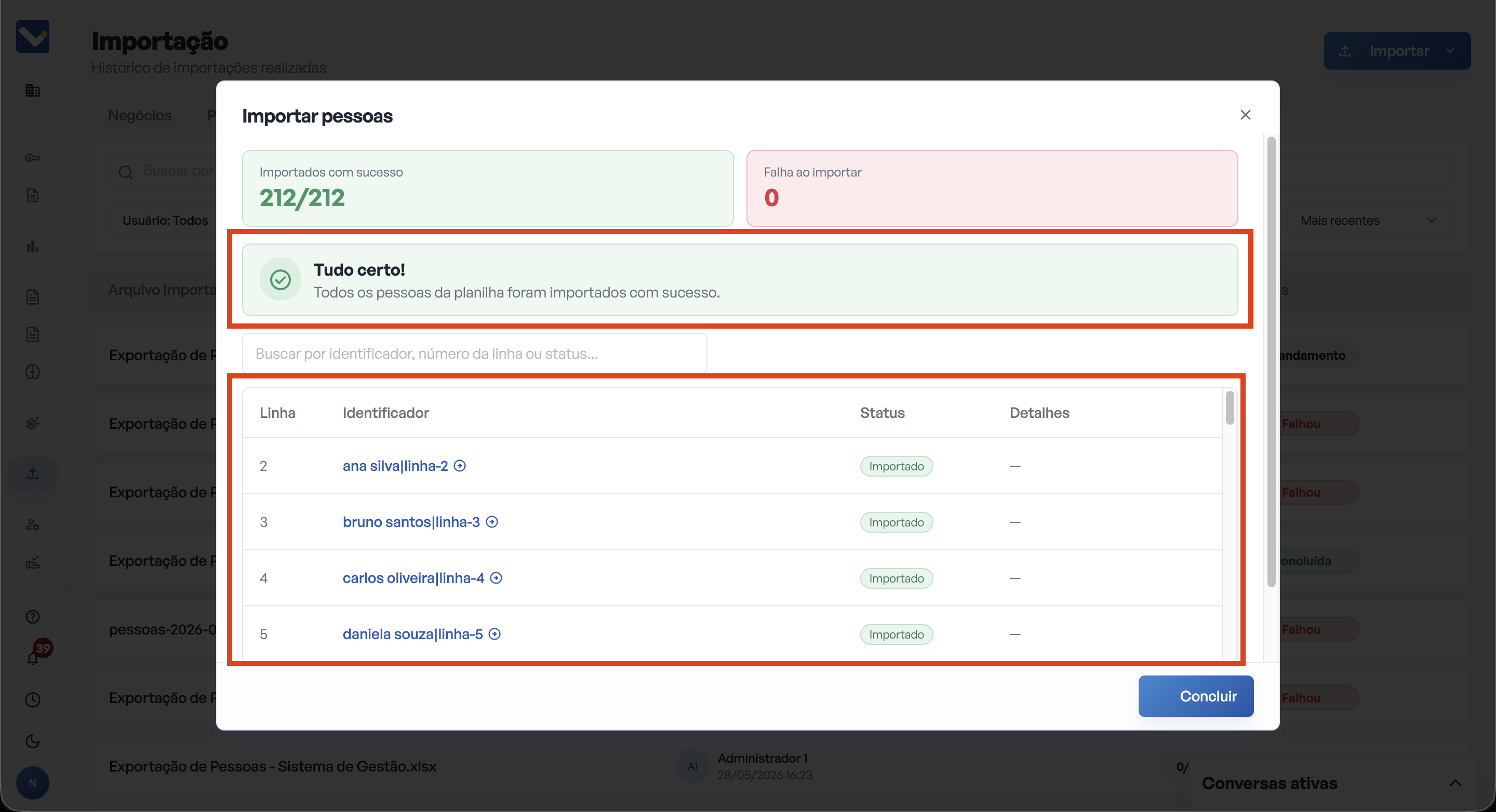
Task: Open the Mais recentes sort dropdown
Action: [x=1369, y=221]
